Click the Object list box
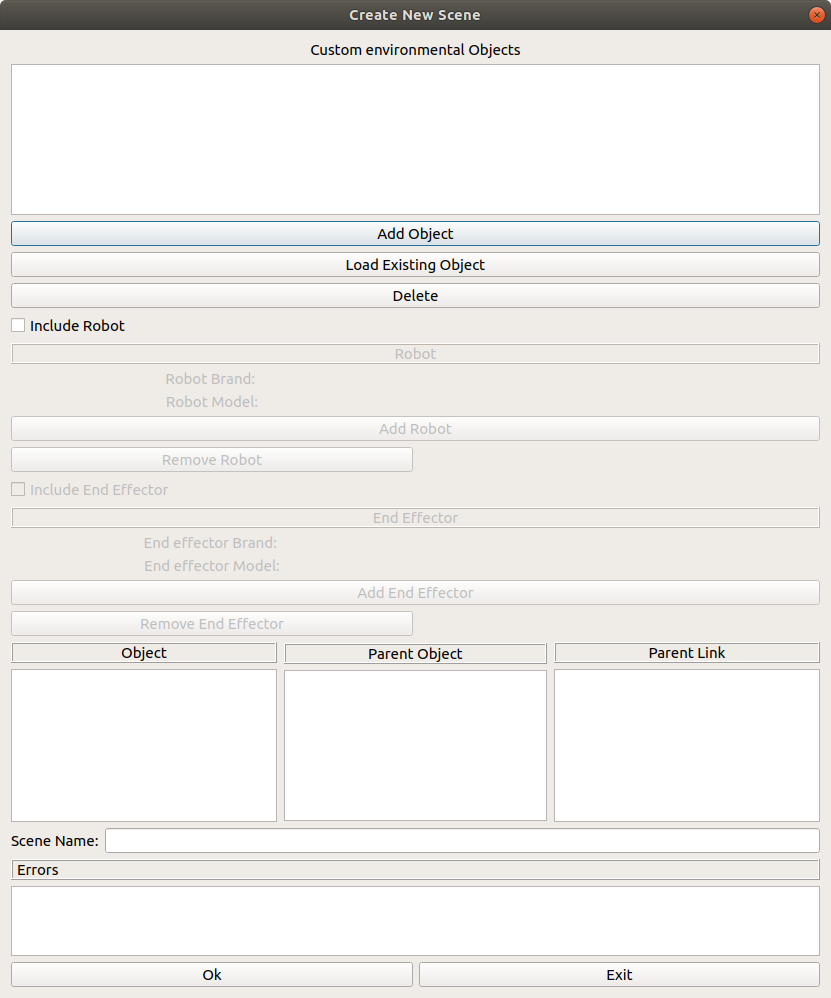The height and width of the screenshot is (998, 831). (x=144, y=745)
